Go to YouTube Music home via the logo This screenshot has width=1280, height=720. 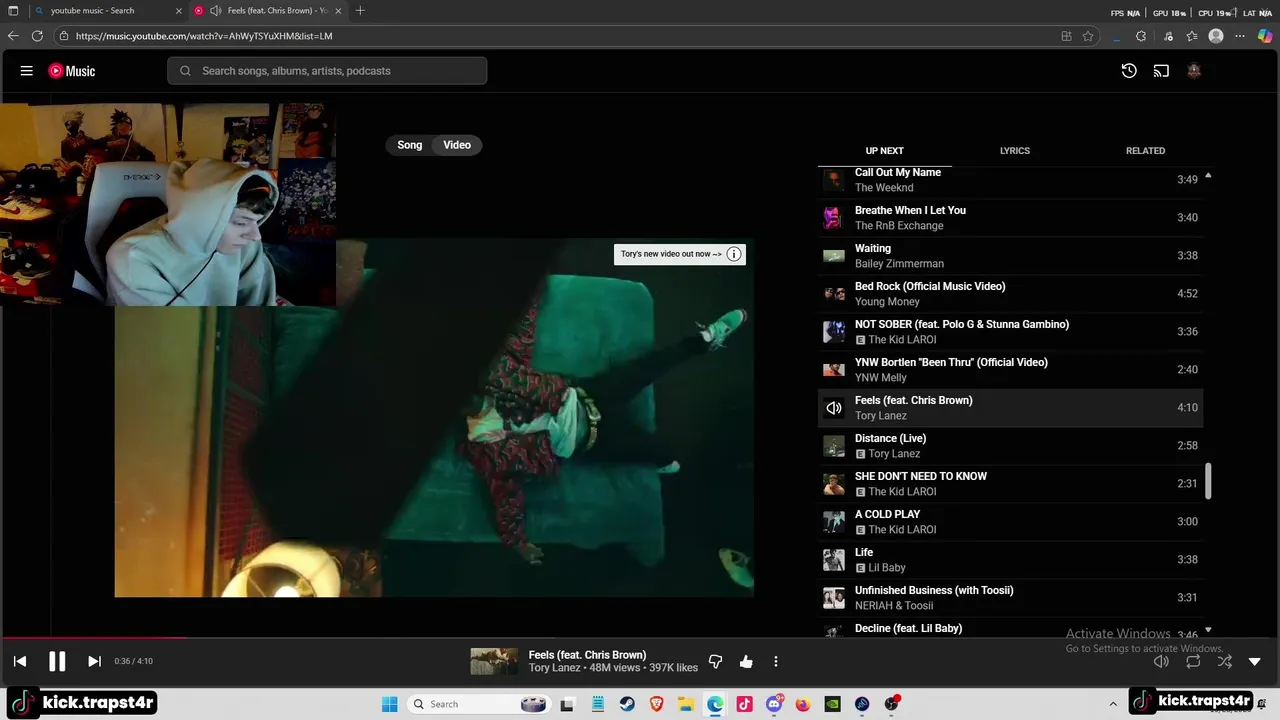pos(72,71)
